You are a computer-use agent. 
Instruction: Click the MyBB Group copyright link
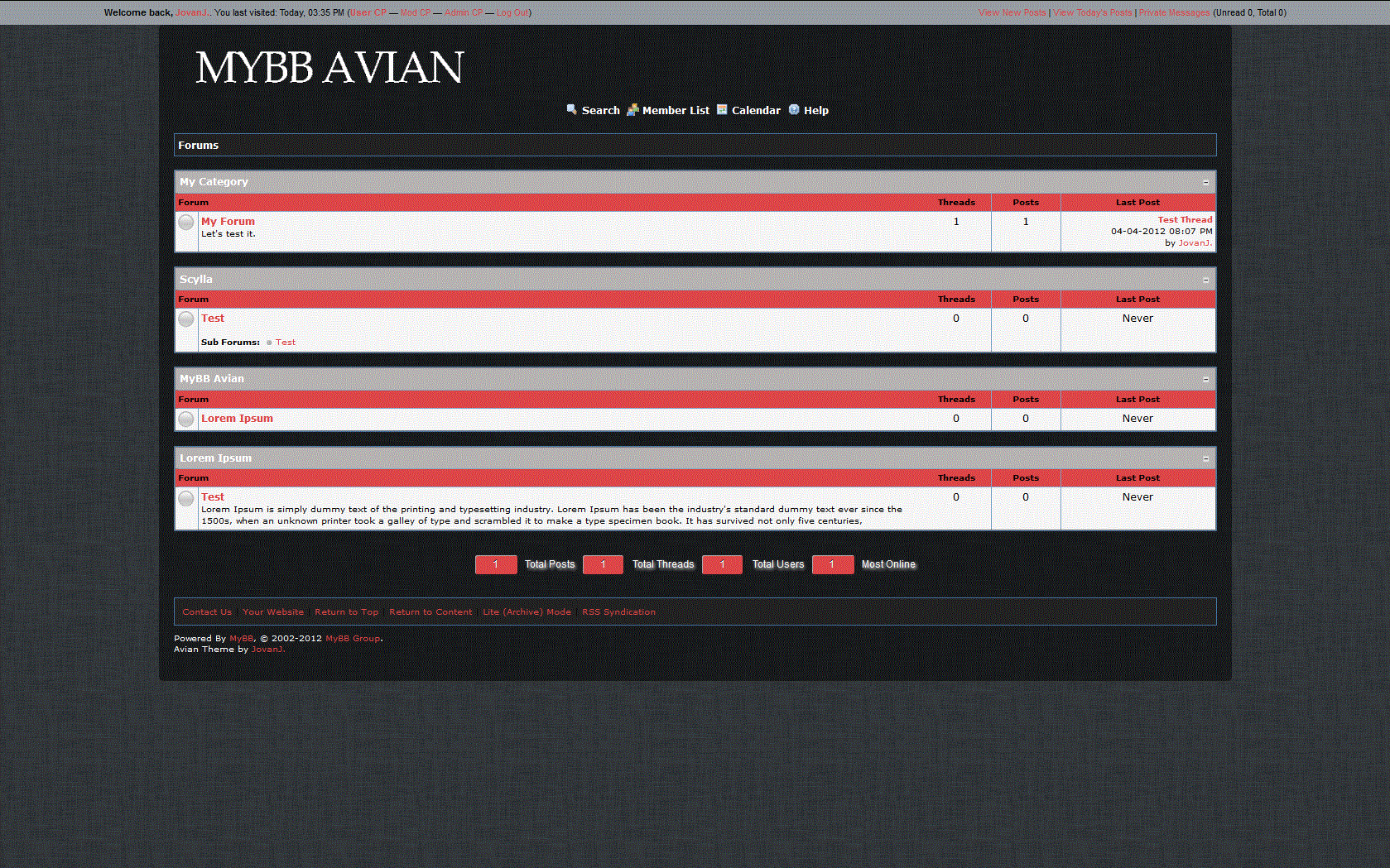coord(353,639)
